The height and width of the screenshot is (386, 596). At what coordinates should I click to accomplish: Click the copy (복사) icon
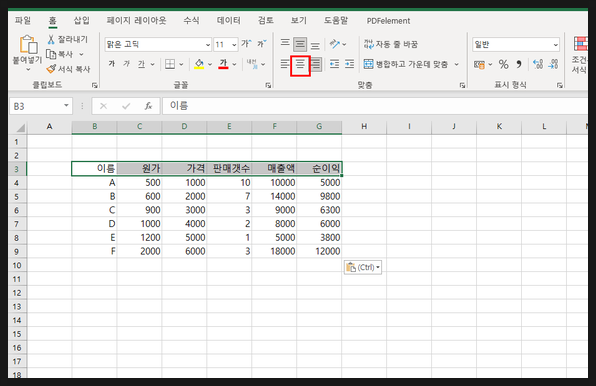tap(51, 54)
